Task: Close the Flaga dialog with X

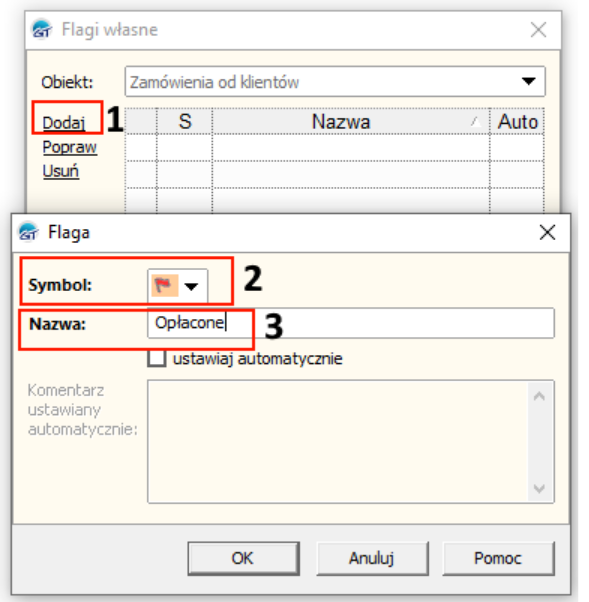Action: (x=547, y=232)
